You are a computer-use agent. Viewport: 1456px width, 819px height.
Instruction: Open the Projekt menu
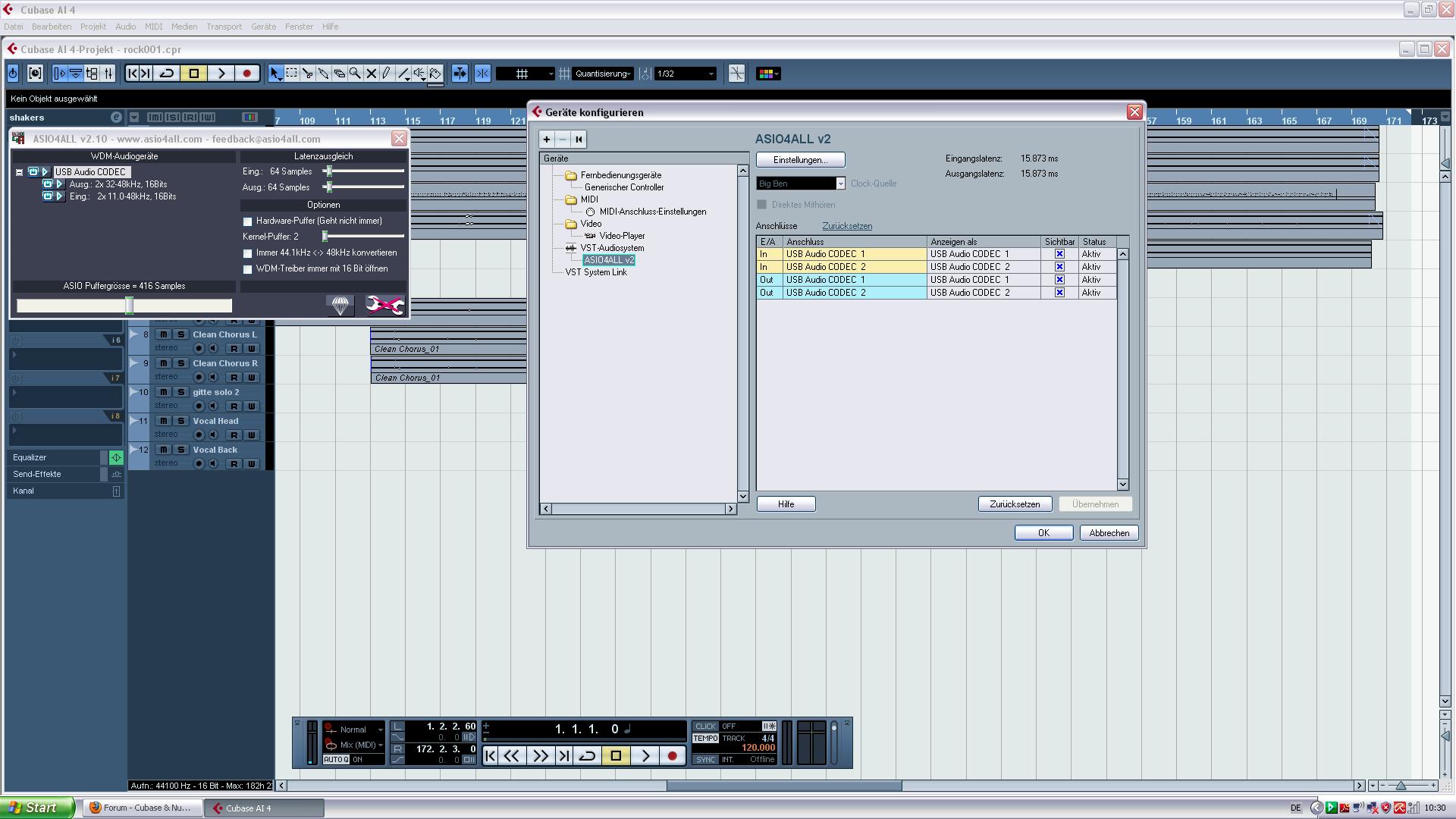93,27
